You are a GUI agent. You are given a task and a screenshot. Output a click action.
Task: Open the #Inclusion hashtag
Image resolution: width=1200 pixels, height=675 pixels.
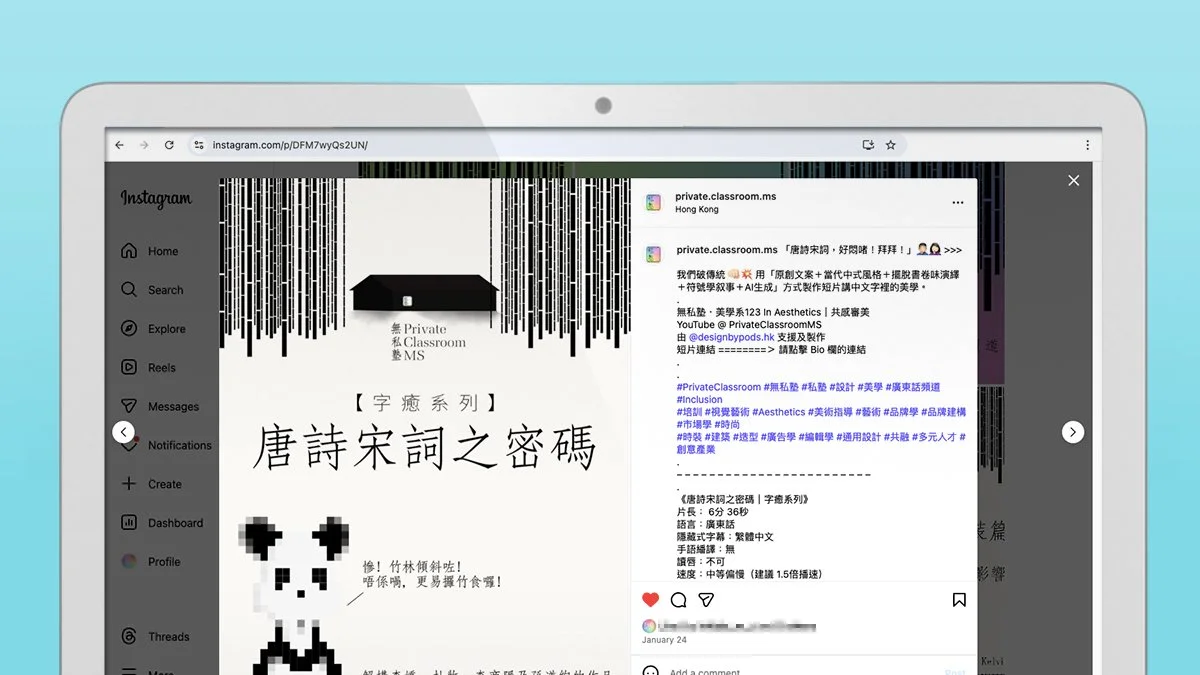coord(699,399)
